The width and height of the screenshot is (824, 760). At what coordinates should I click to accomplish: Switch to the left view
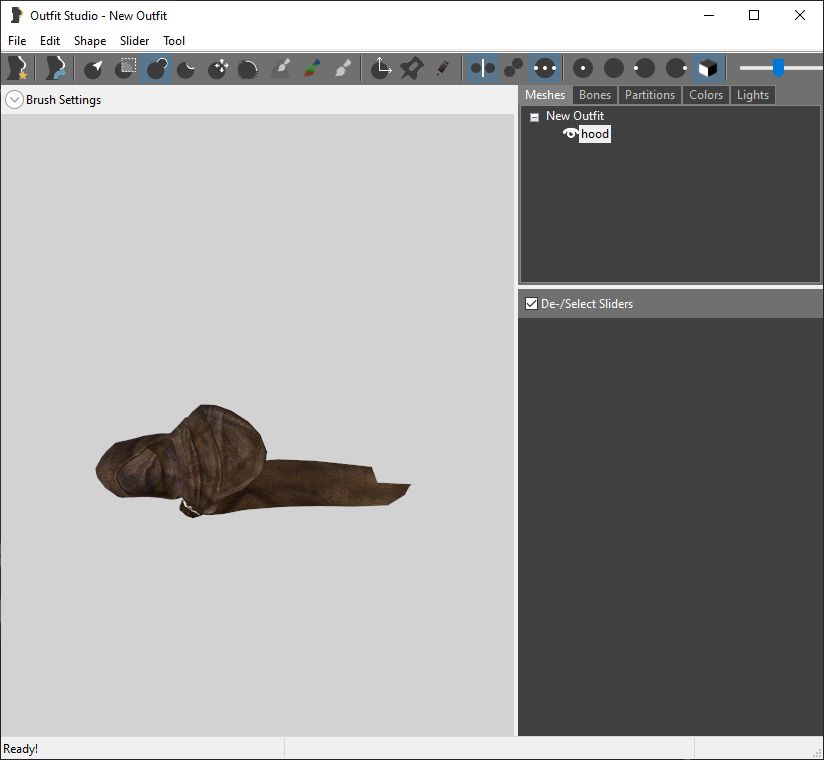pyautogui.click(x=644, y=68)
